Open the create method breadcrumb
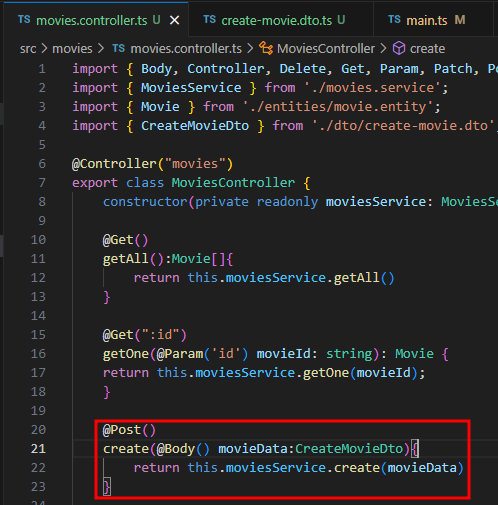This screenshot has height=505, width=498. [x=427, y=49]
